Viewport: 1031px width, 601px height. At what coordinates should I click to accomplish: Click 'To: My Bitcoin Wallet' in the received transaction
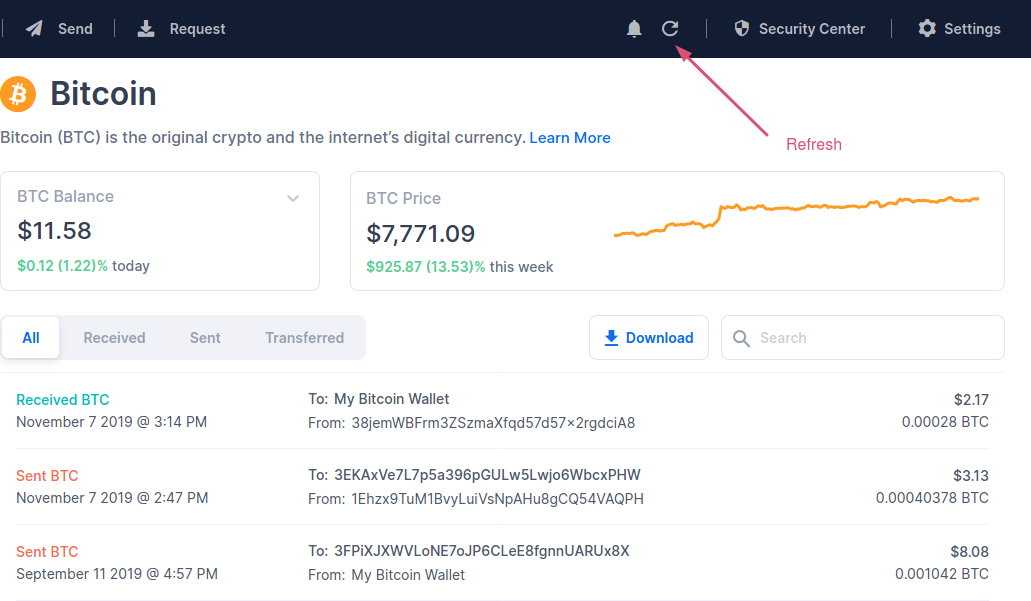pyautogui.click(x=379, y=399)
